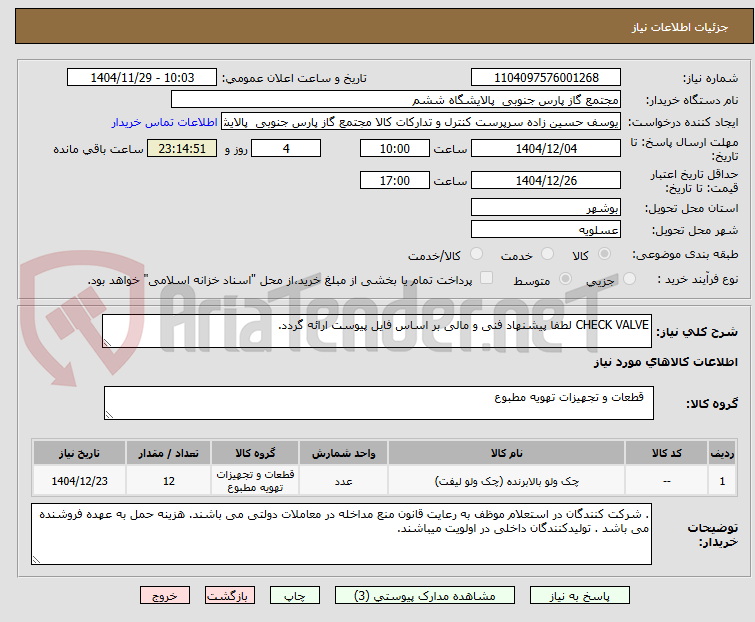The height and width of the screenshot is (622, 755).
Task: Click the شماره نیاز field 1104097576001268
Action: point(546,78)
